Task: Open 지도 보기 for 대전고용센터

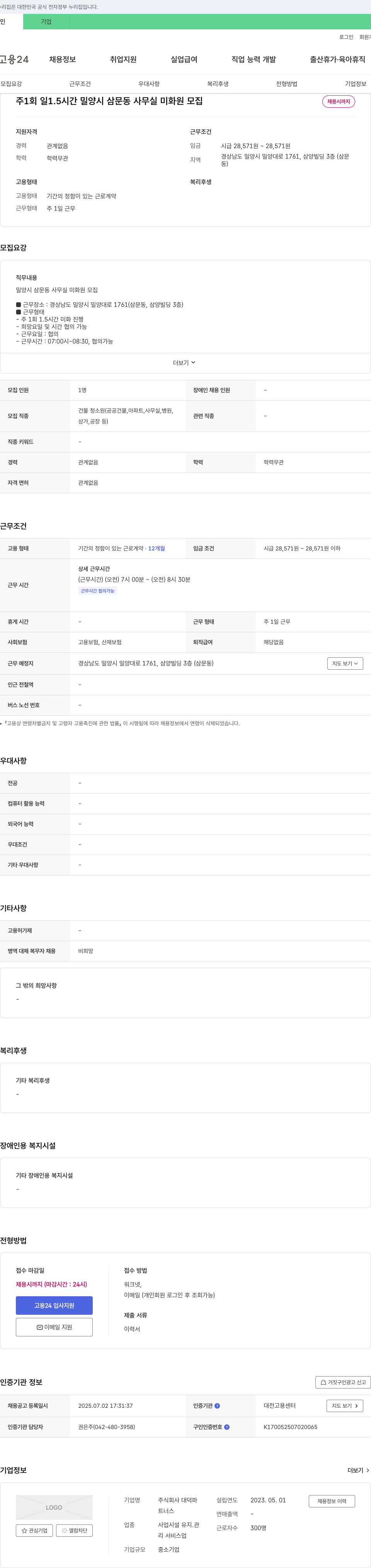Action: coord(345,1405)
